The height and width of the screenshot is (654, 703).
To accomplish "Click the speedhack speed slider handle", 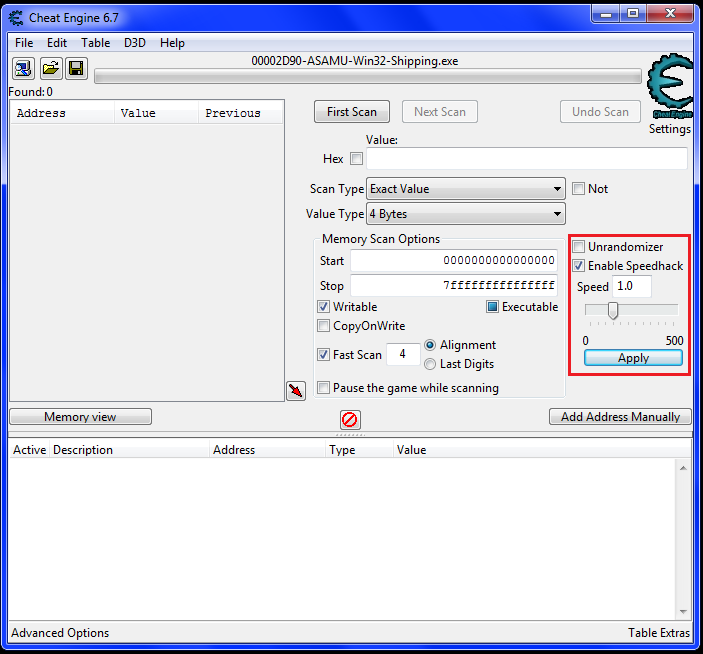I will click(x=613, y=310).
